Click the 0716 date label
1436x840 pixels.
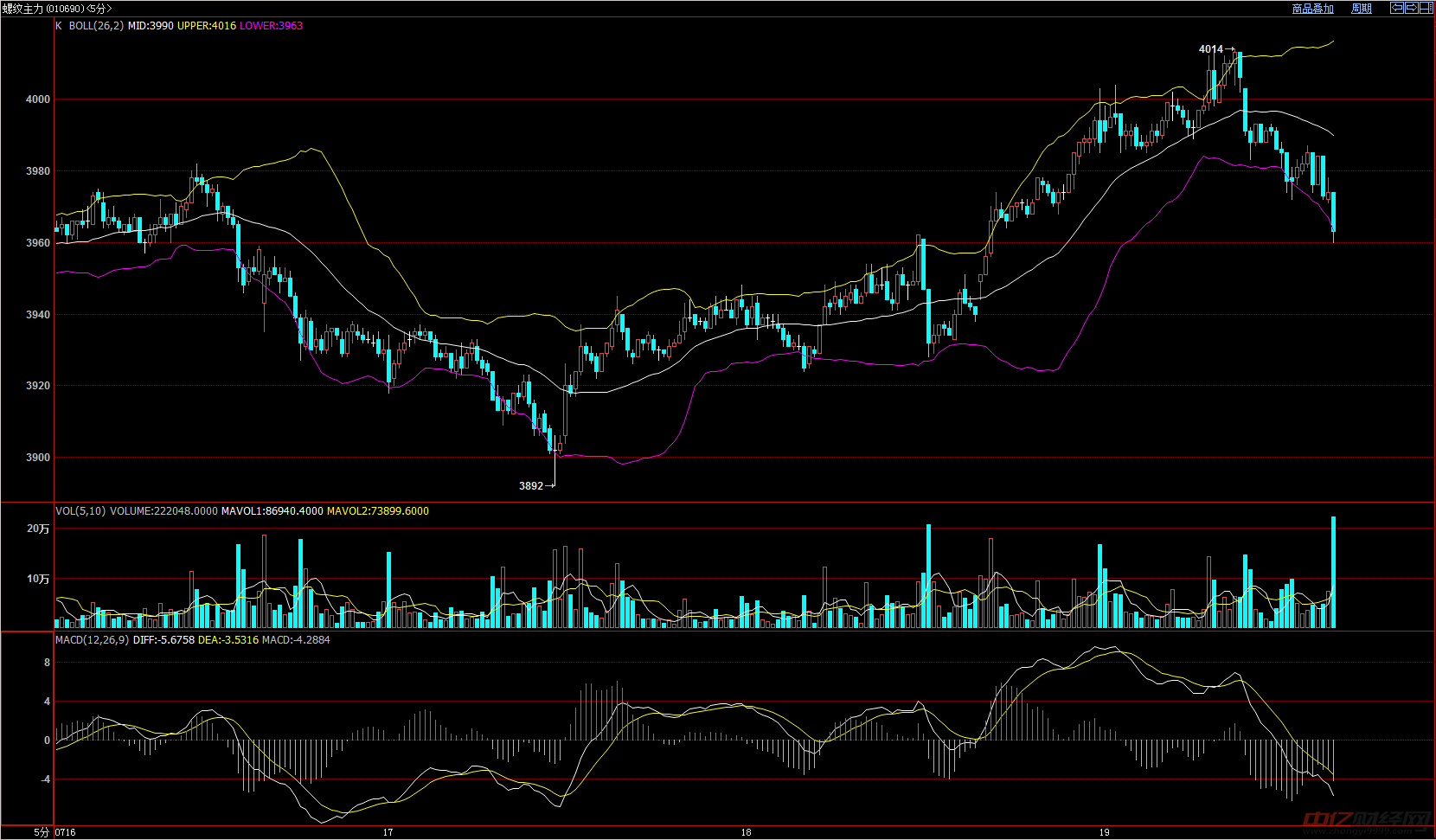point(66,833)
